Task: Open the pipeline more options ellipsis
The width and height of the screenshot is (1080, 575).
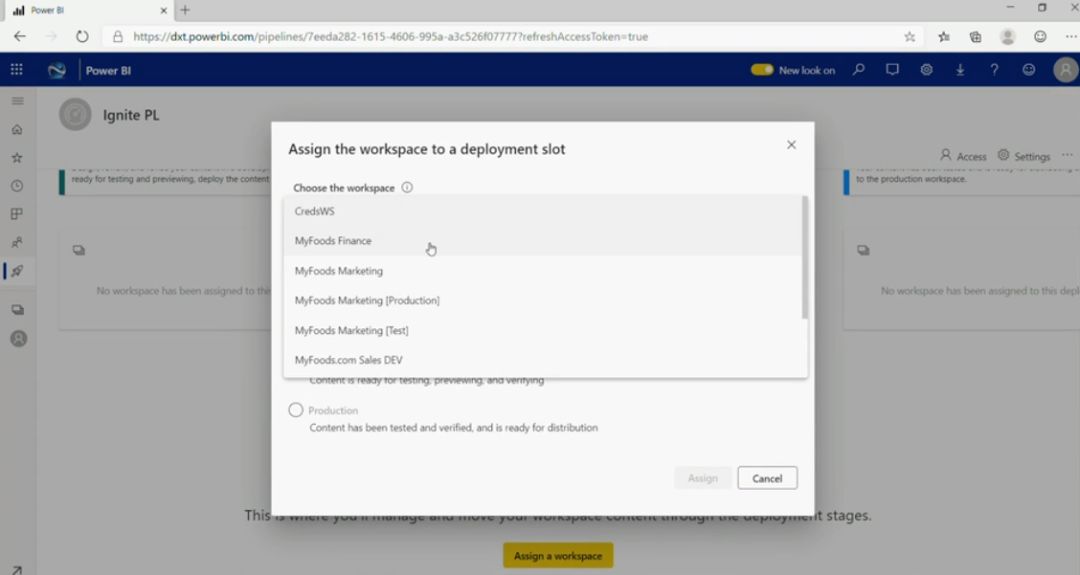Action: click(1067, 155)
